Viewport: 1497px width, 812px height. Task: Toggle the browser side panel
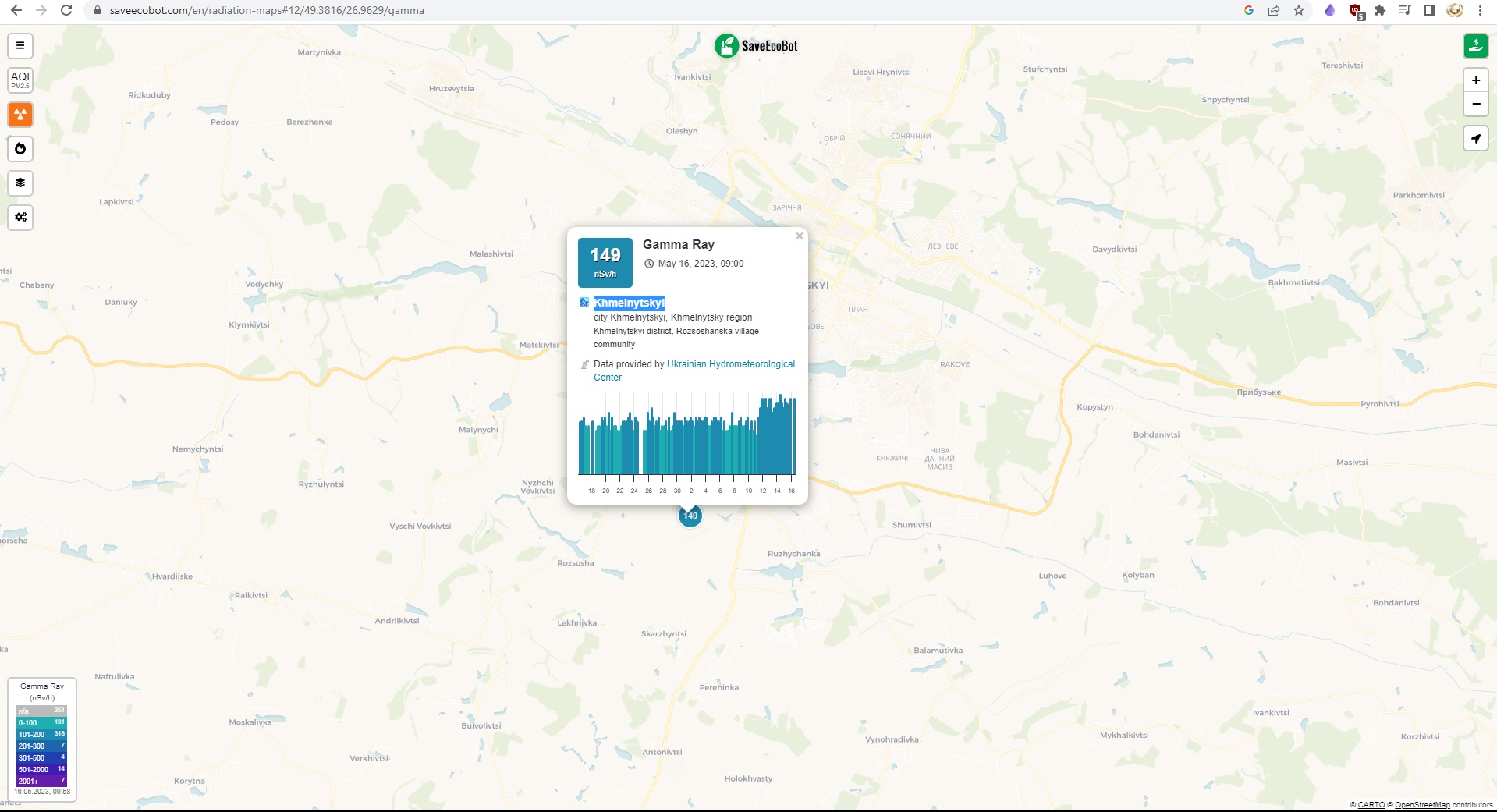pyautogui.click(x=1430, y=10)
